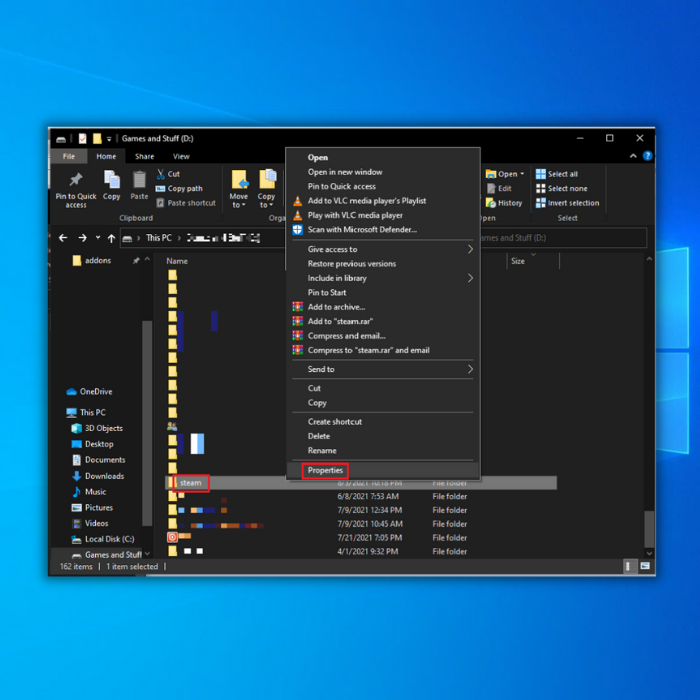The height and width of the screenshot is (700, 700).
Task: Open the File tab
Action: [69, 156]
